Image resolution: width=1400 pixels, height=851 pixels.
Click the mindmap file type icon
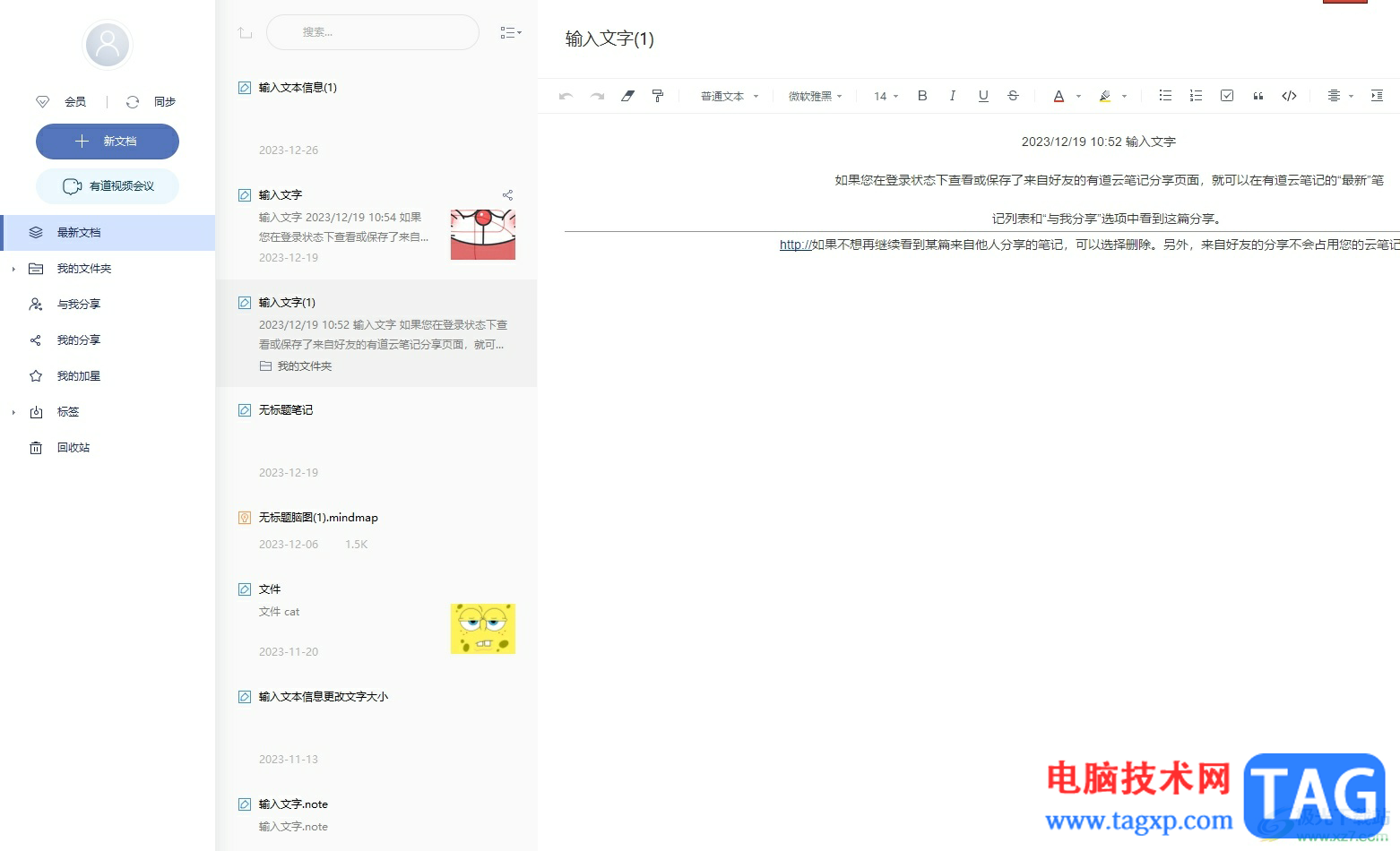click(x=245, y=517)
